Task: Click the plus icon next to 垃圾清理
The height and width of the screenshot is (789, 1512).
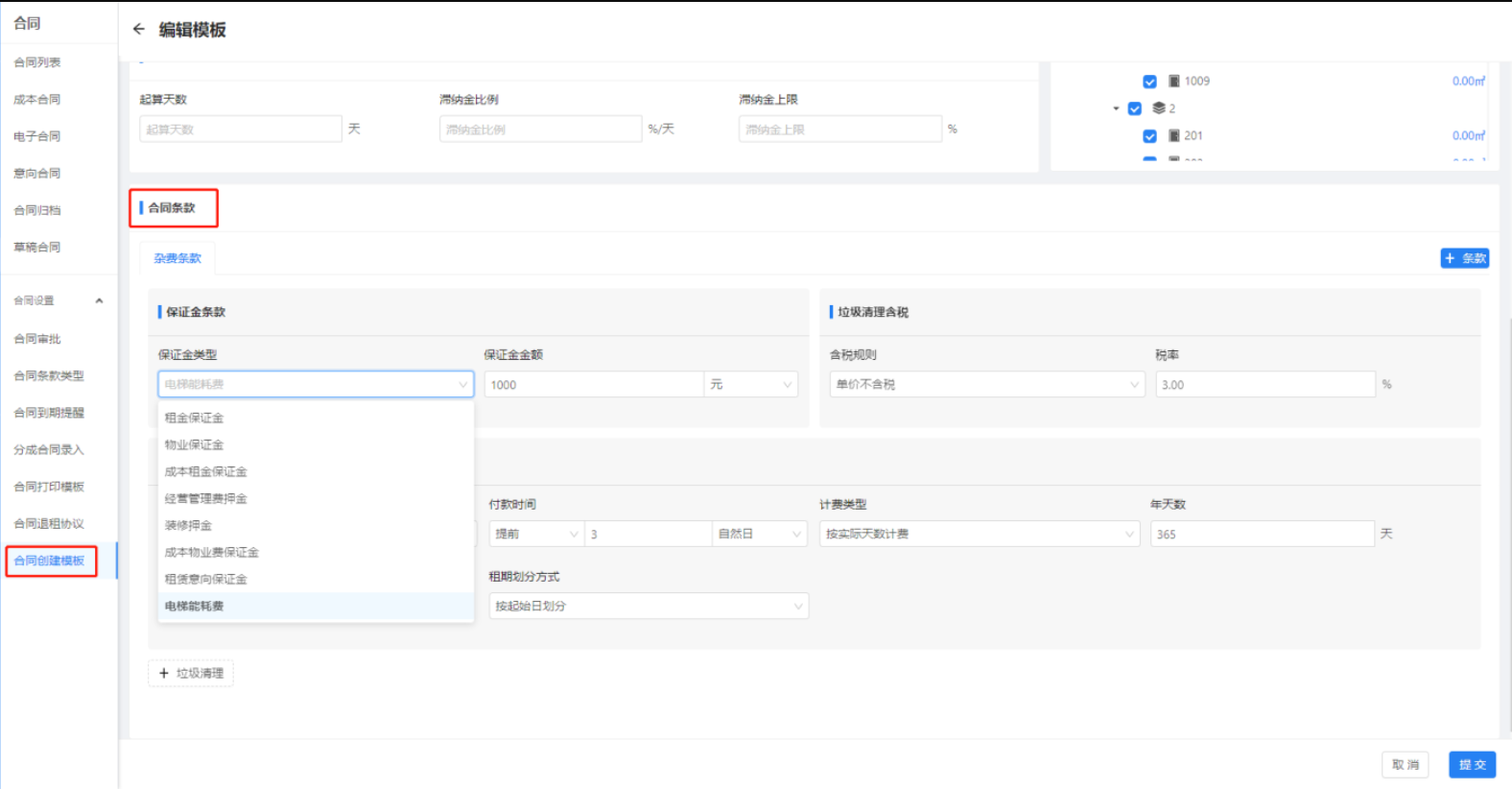Action: pyautogui.click(x=164, y=674)
